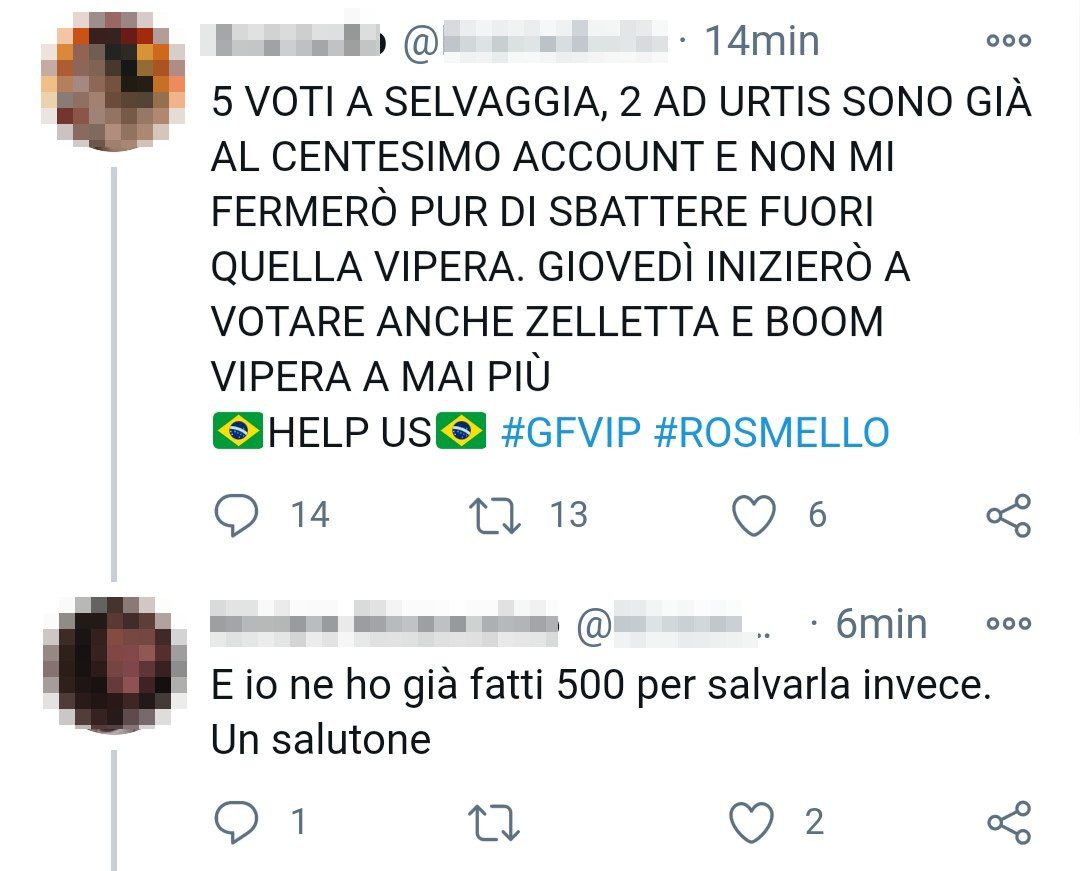The height and width of the screenshot is (871, 1080).
Task: Open the 14min timestamp link
Action: coord(762,41)
